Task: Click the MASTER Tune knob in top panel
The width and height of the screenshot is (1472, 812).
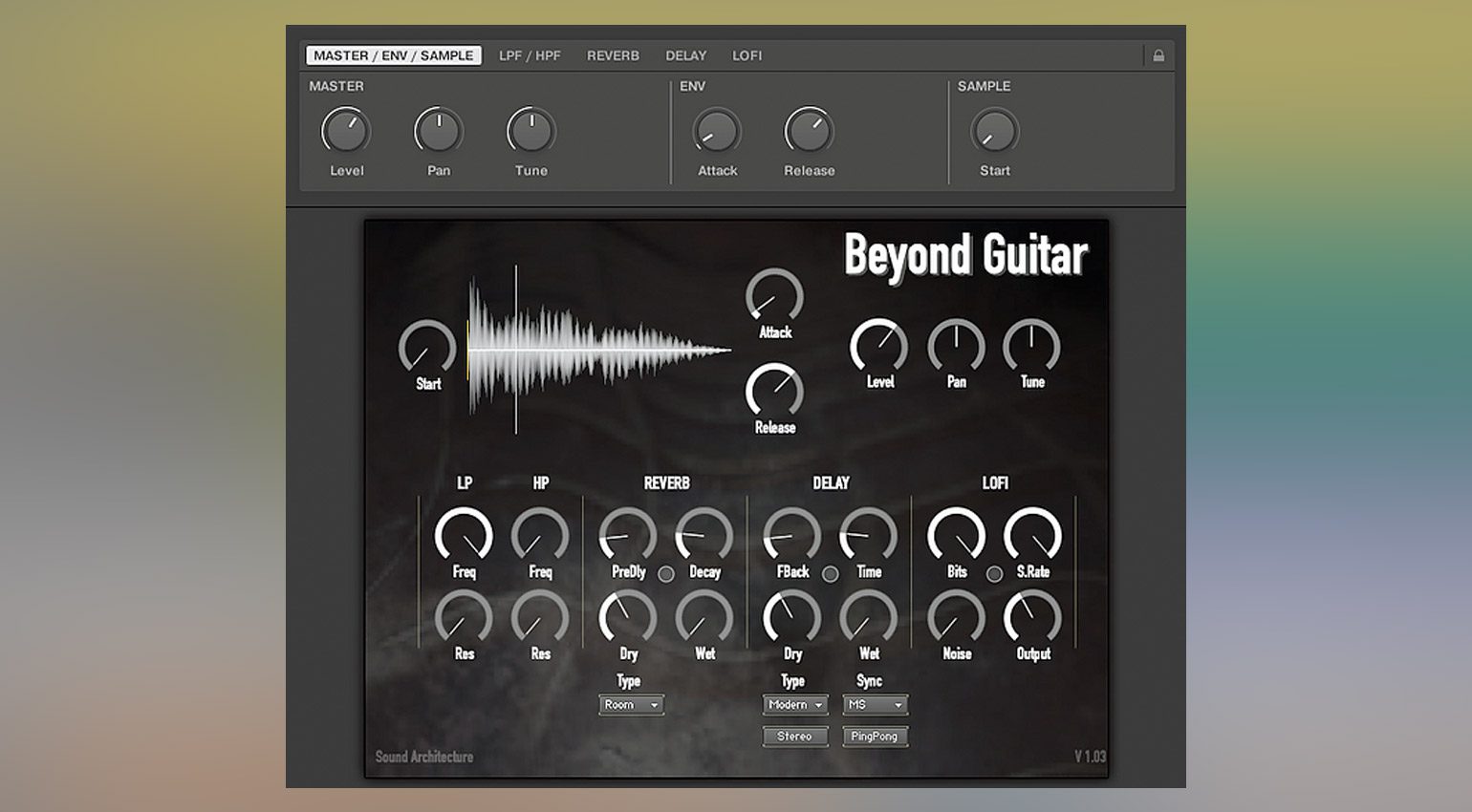Action: click(x=530, y=131)
